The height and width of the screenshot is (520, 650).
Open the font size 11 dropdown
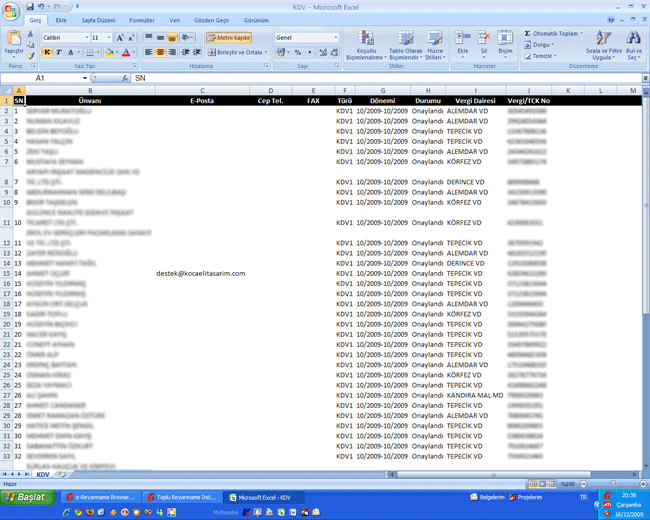pyautogui.click(x=109, y=38)
